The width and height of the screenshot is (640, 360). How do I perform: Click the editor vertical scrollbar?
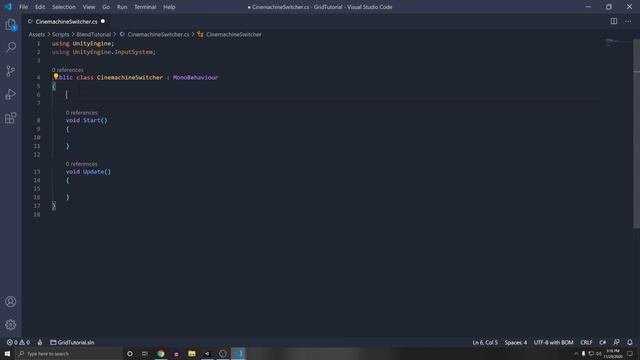click(636, 133)
